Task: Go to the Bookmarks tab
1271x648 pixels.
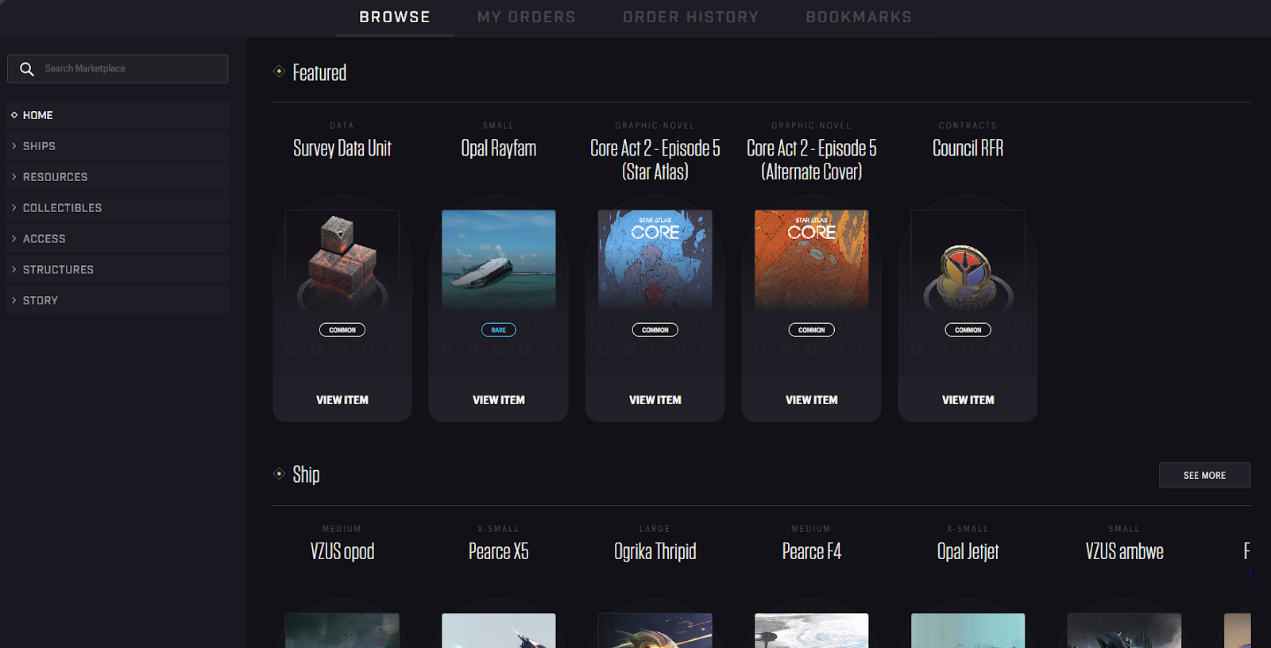Action: coord(858,17)
